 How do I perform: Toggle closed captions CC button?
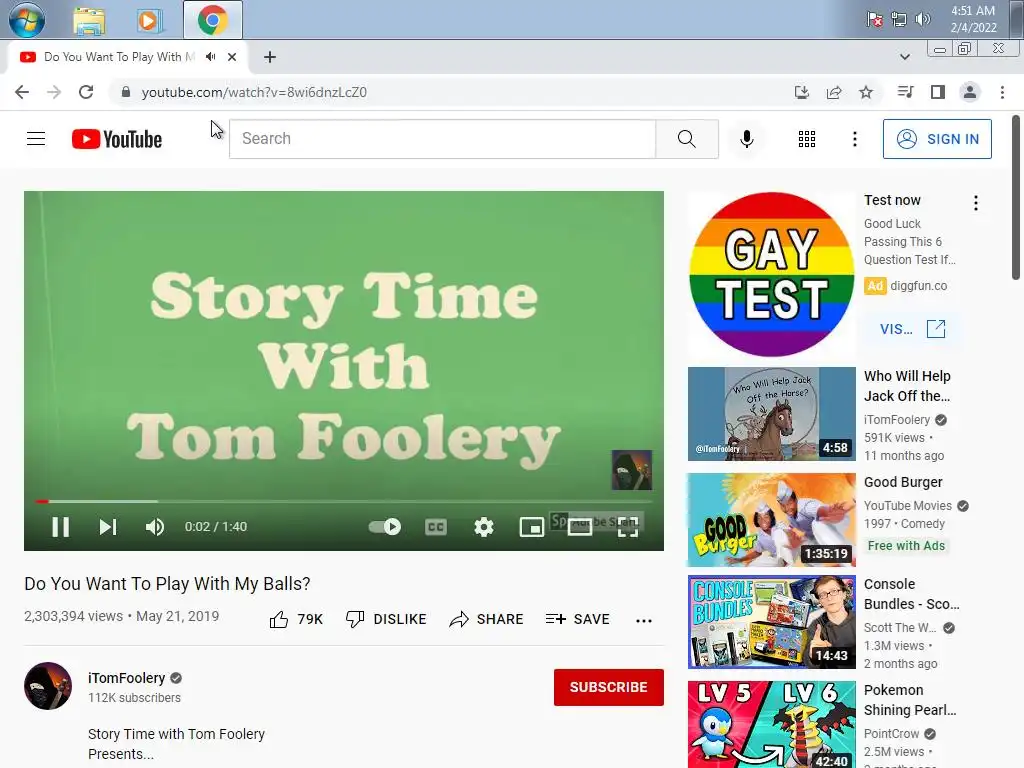click(436, 526)
